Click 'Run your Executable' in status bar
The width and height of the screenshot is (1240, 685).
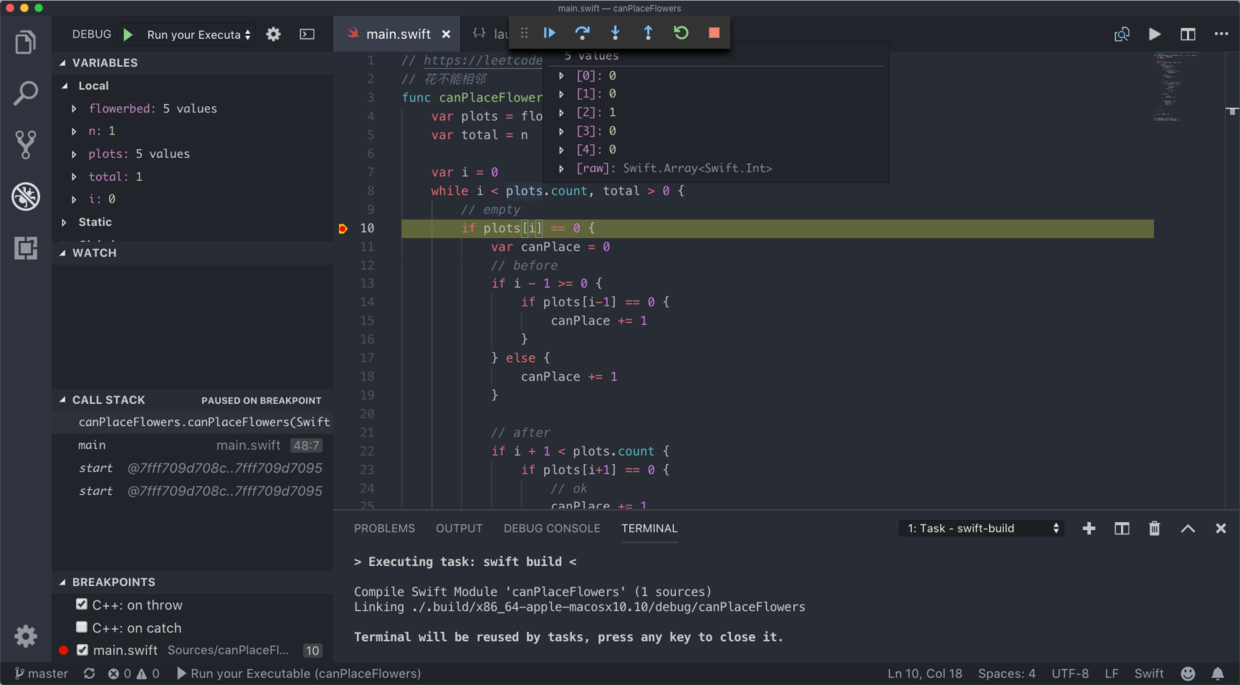(298, 674)
